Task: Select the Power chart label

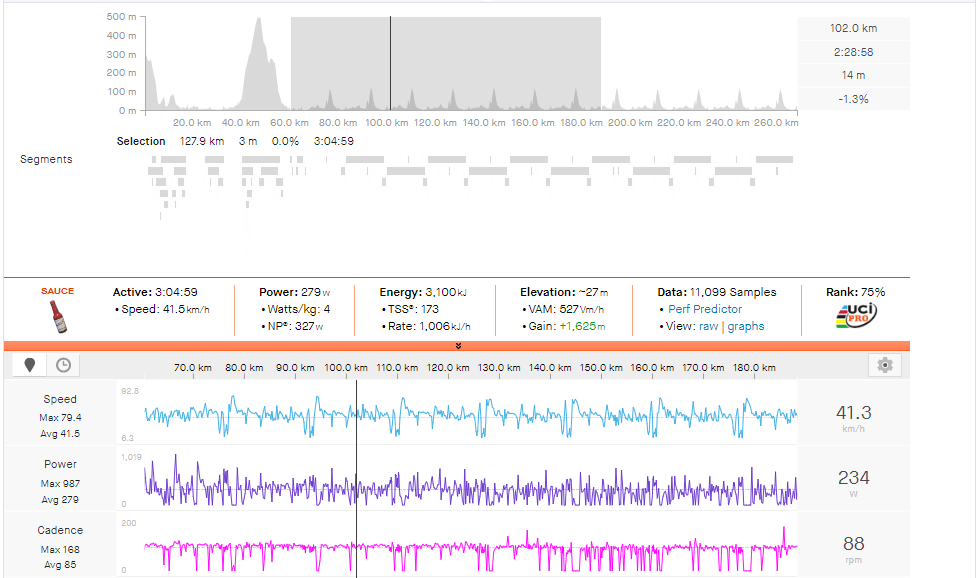Action: [60, 464]
